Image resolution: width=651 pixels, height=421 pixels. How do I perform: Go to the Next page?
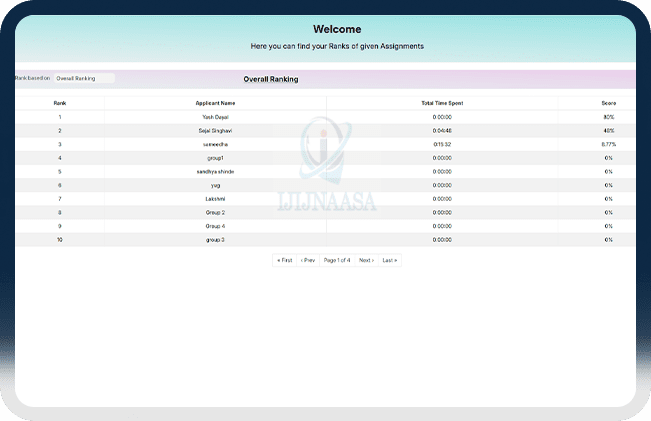click(366, 260)
